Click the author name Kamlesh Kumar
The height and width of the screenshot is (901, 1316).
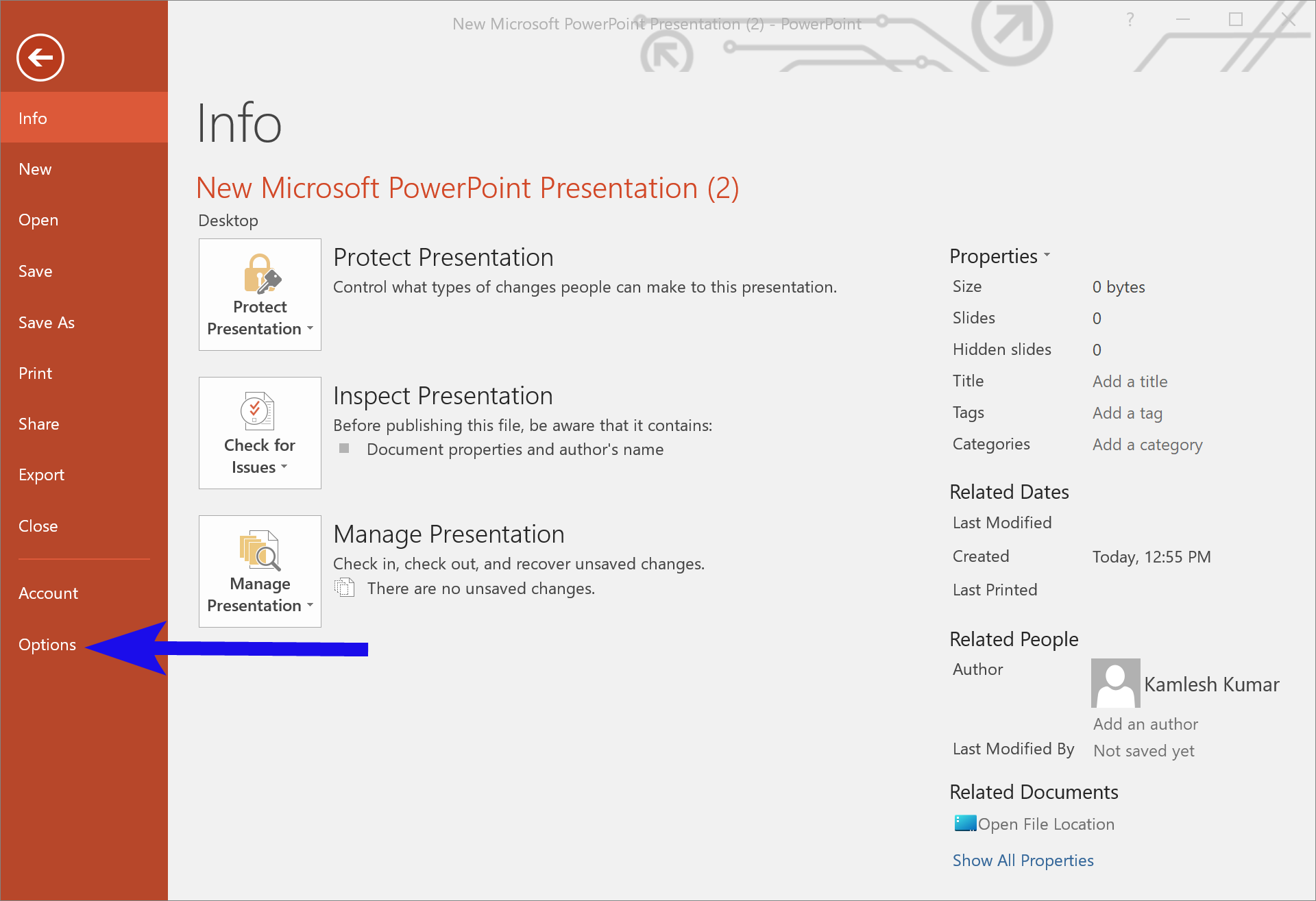[x=1211, y=684]
